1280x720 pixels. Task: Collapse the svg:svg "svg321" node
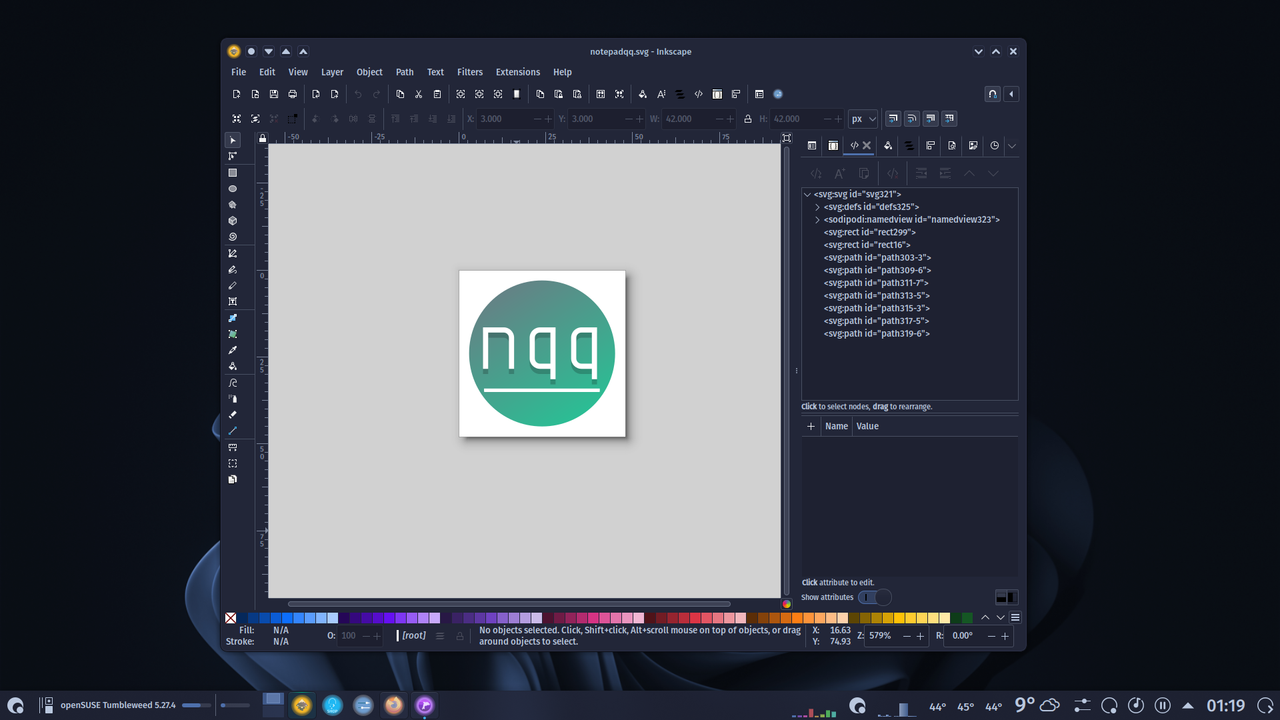pyautogui.click(x=807, y=194)
